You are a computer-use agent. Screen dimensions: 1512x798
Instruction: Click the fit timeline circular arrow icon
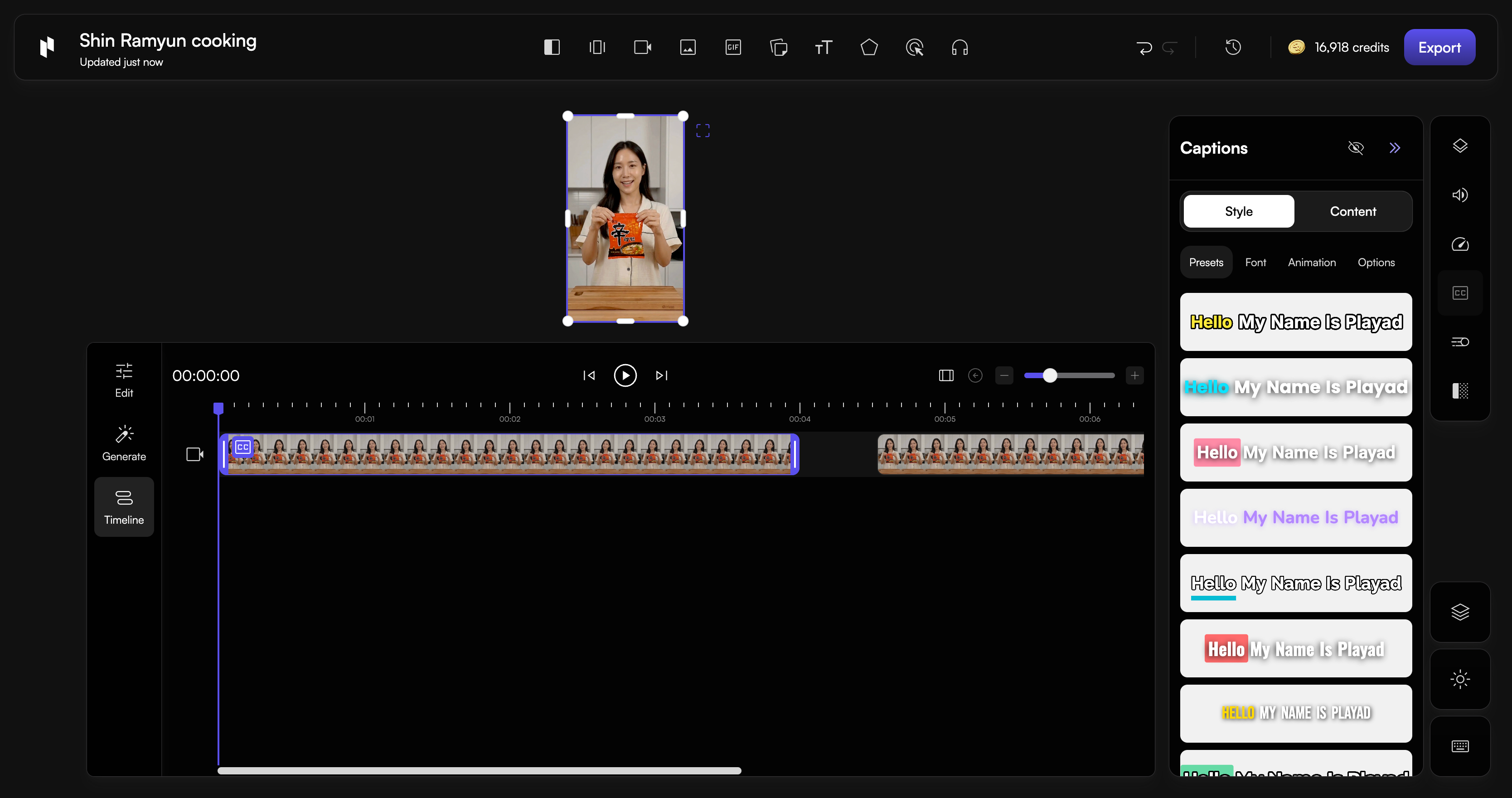click(x=975, y=375)
